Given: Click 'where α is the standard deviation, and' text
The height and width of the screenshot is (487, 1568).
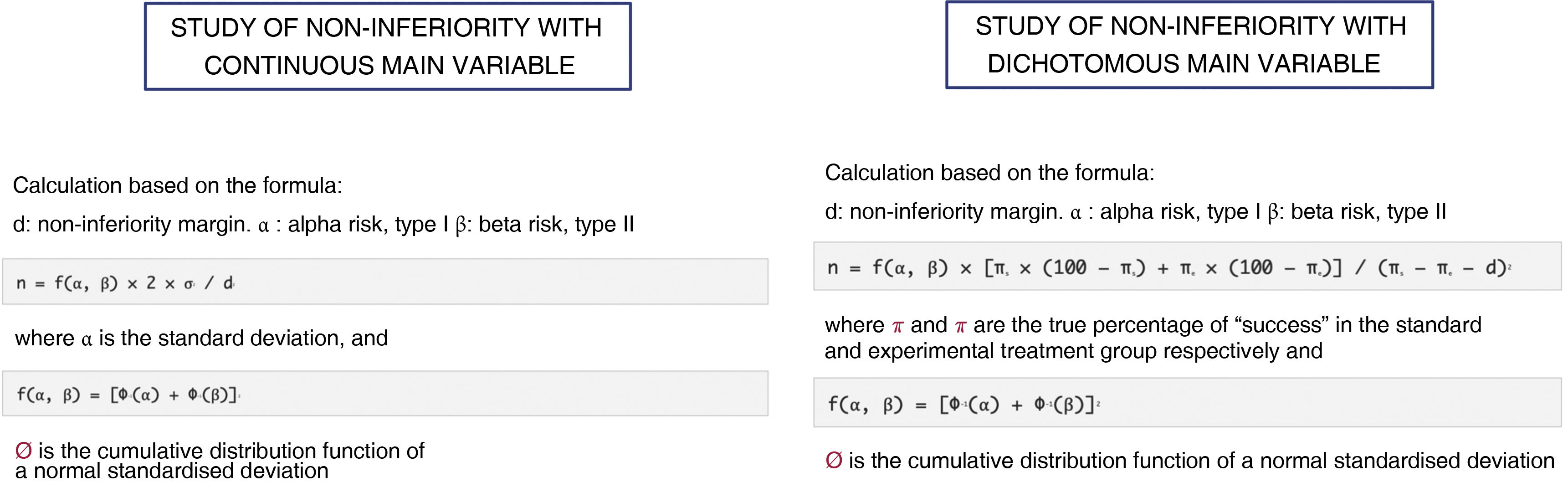Looking at the screenshot, I should click(x=201, y=338).
